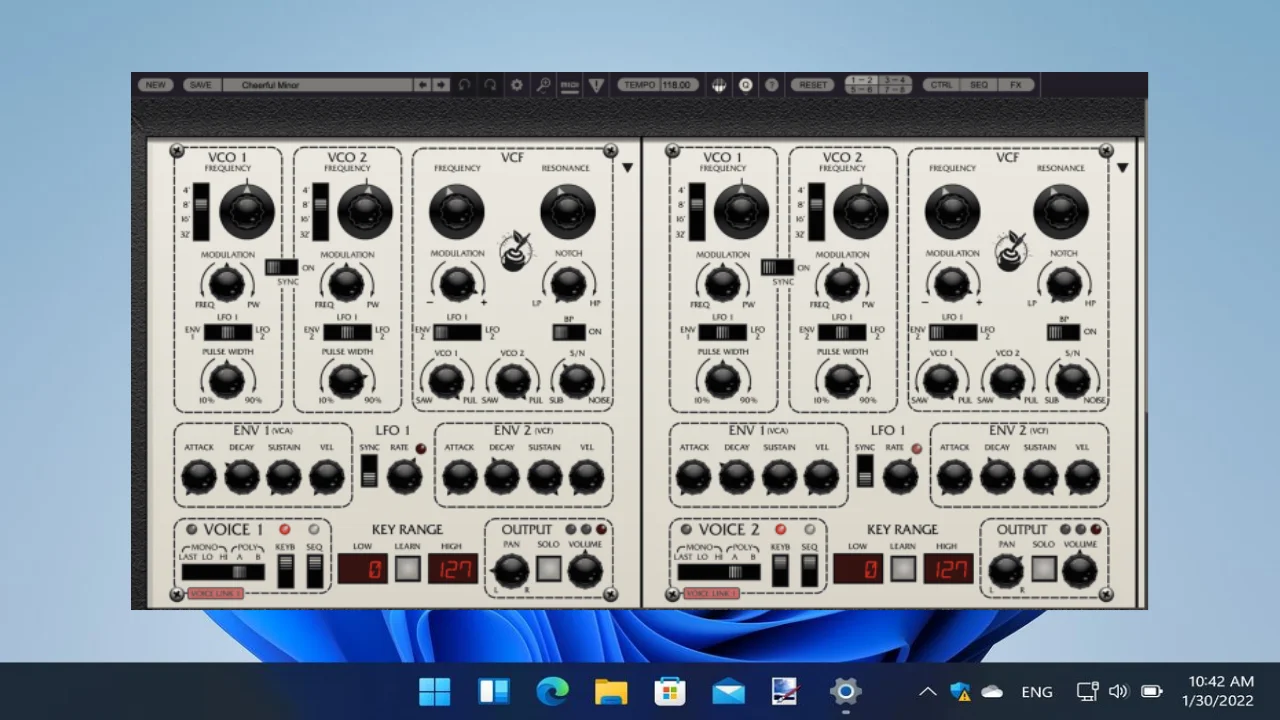This screenshot has width=1280, height=720.
Task: Click Voice 1 VCO 1 frequency knob
Action: 247,210
